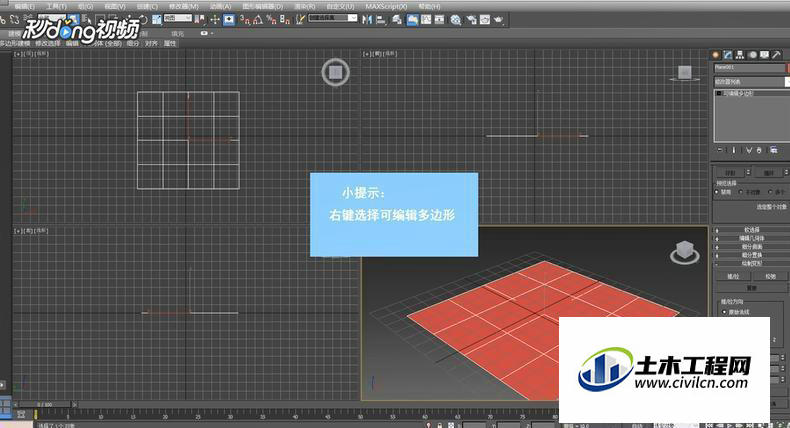790x428 pixels.
Task: Click the Mirror tool icon
Action: [367, 20]
